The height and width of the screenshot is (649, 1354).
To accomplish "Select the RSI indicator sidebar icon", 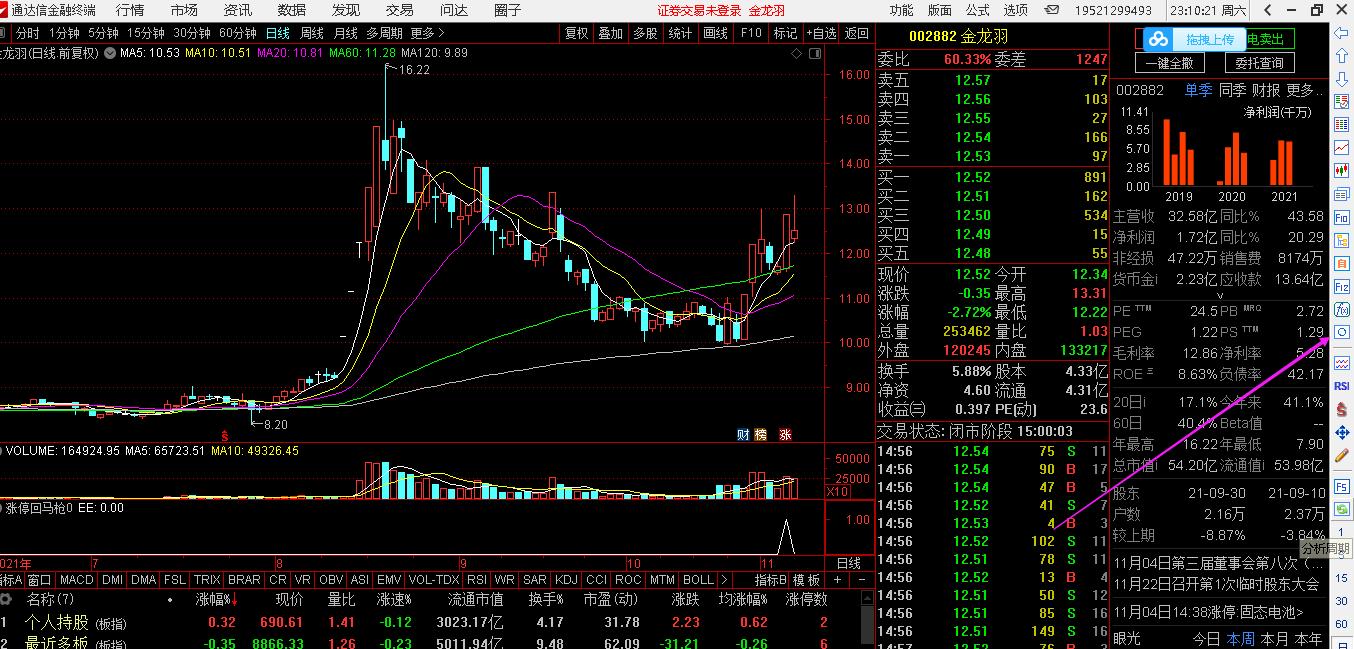I will pos(1342,385).
